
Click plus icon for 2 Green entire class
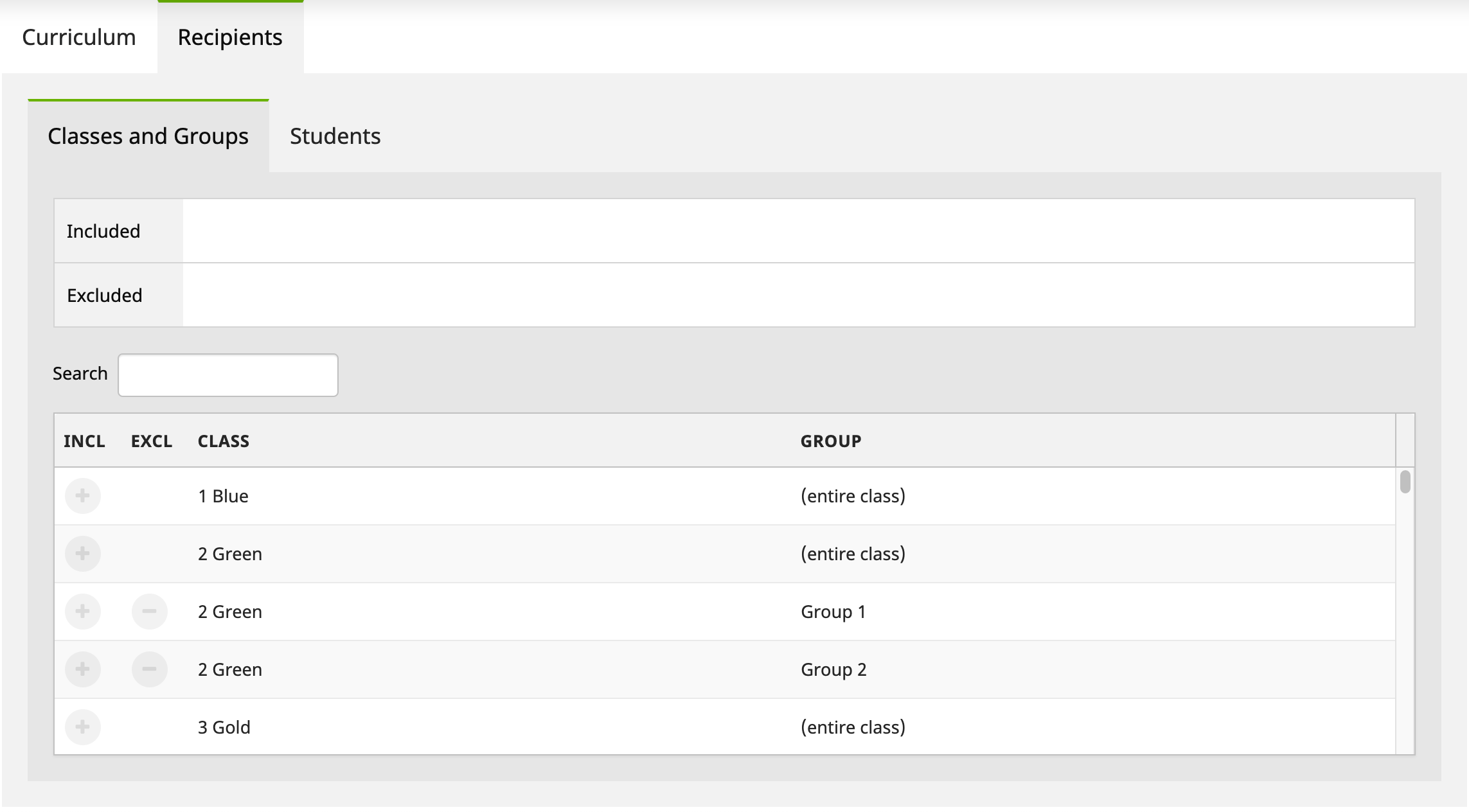tap(83, 554)
